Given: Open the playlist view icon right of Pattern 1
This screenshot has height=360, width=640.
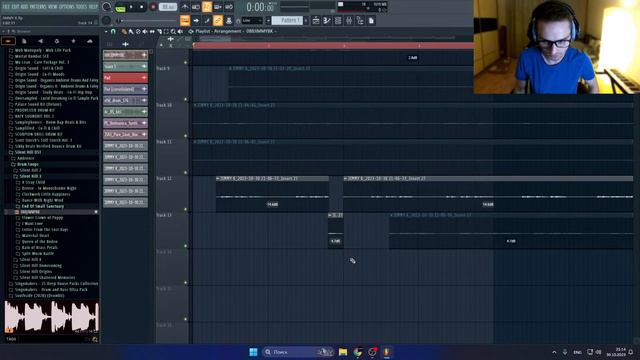Looking at the screenshot, I should point(316,20).
